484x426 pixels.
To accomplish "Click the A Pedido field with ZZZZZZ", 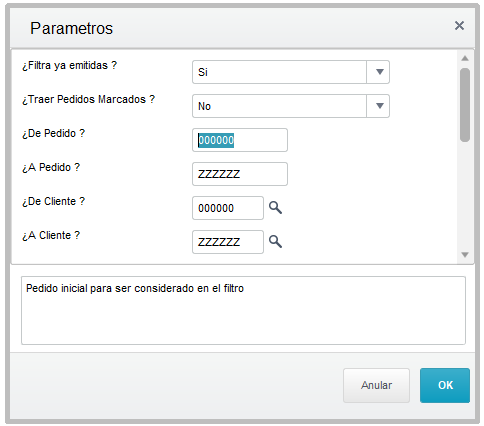I will [x=240, y=174].
